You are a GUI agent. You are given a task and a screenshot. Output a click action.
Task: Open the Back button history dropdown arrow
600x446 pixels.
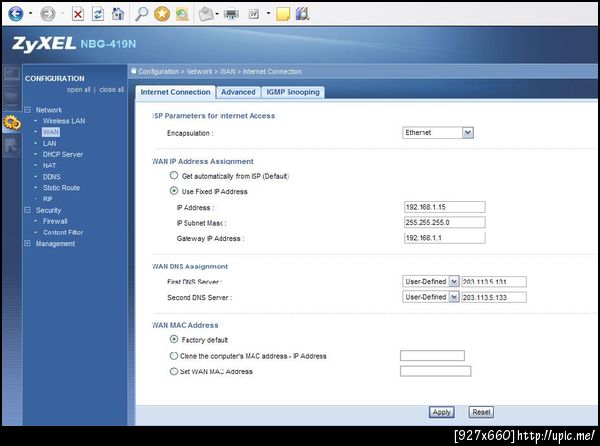click(x=31, y=14)
